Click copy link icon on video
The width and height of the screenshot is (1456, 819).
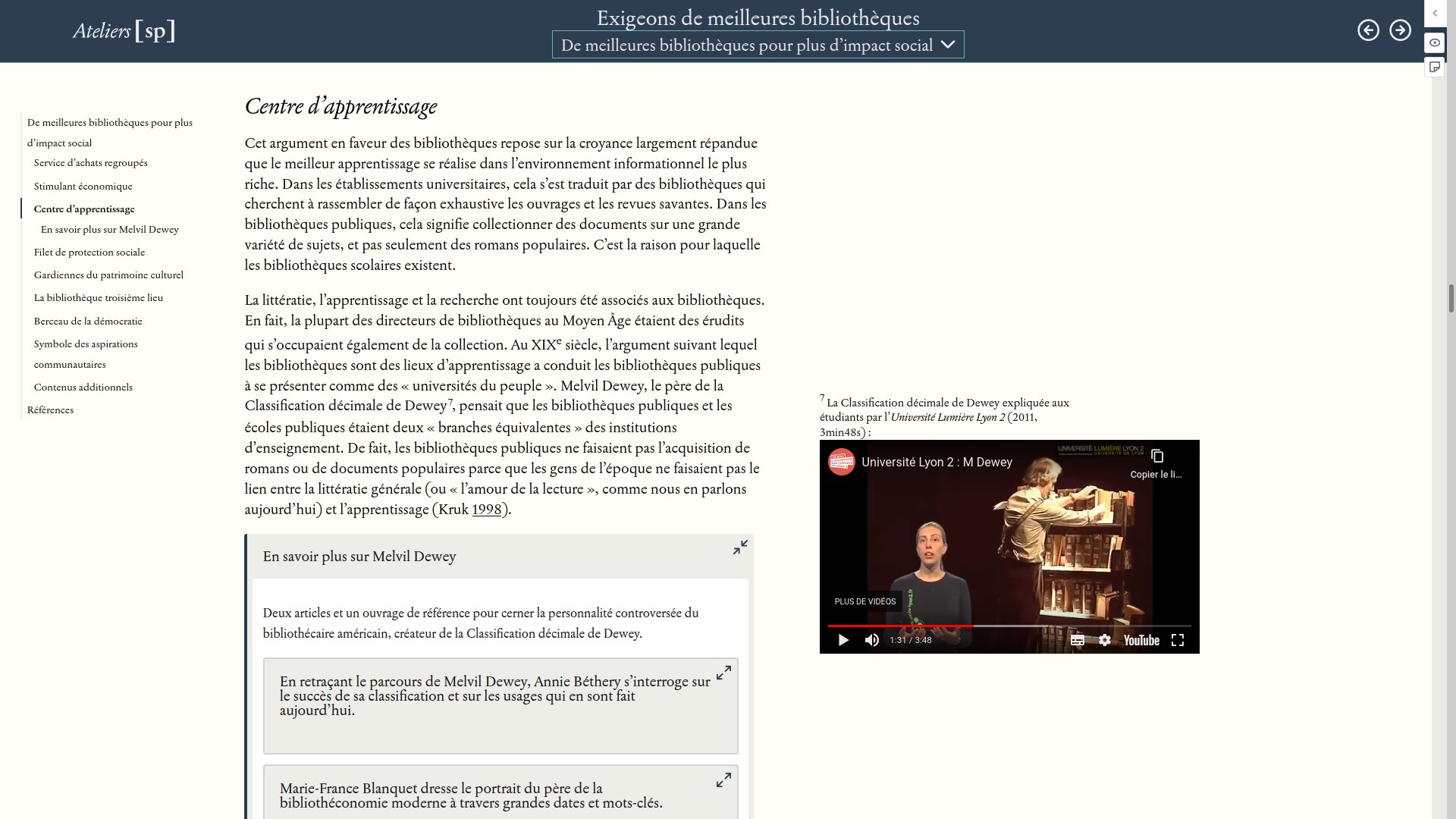click(x=1157, y=457)
